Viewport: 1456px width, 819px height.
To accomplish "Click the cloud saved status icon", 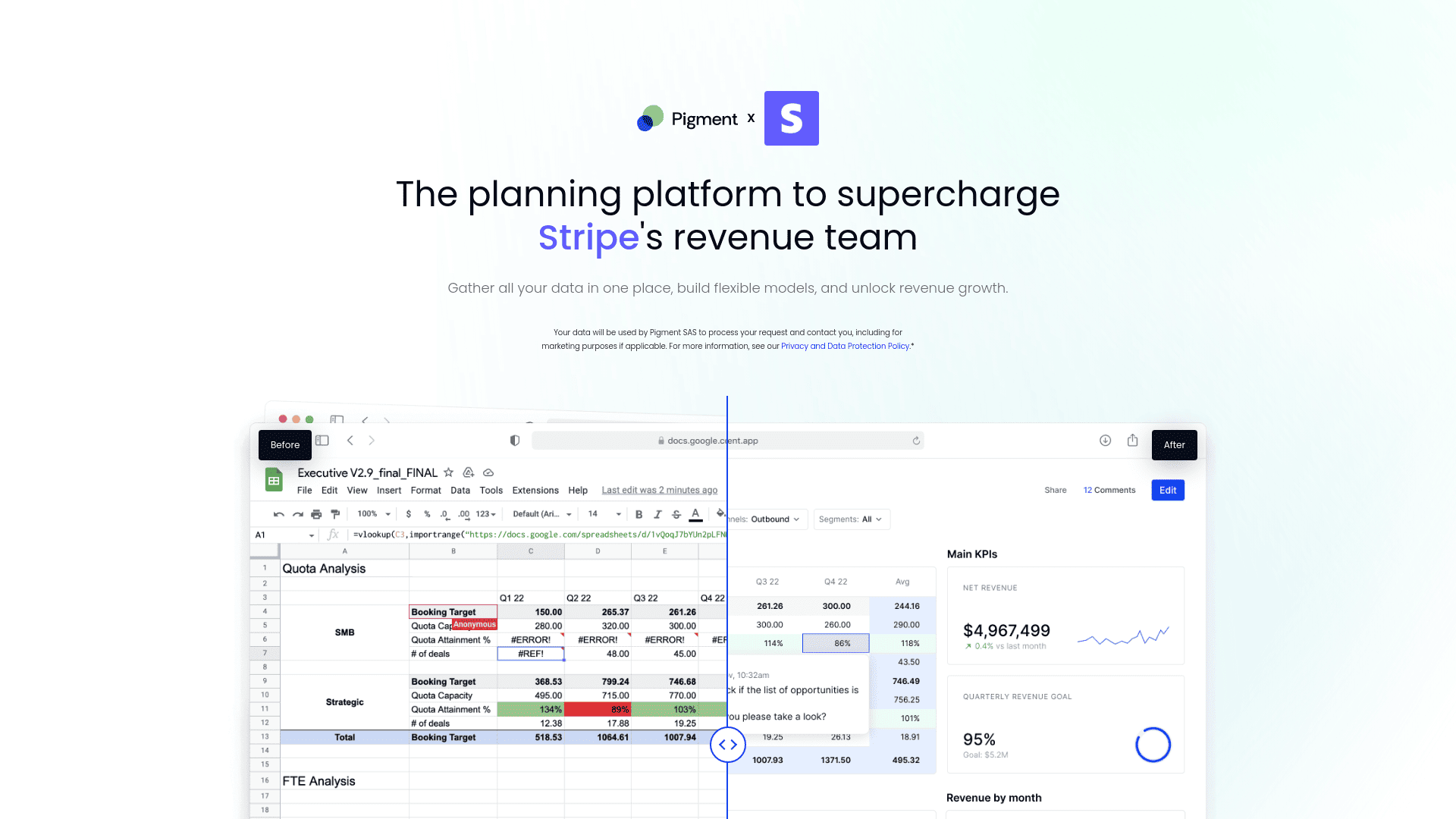I will click(488, 472).
